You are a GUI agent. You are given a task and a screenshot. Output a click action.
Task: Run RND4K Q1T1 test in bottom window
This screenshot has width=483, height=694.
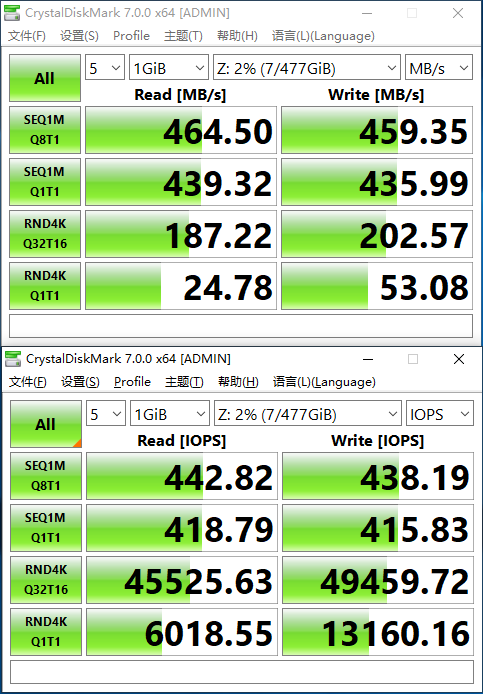point(46,632)
